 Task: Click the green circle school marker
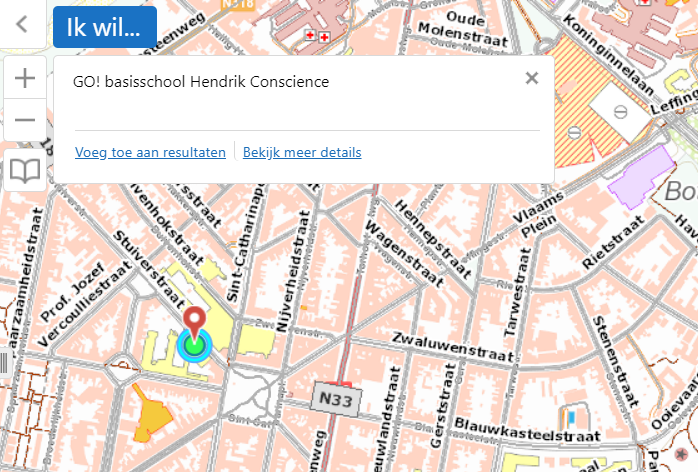point(194,345)
